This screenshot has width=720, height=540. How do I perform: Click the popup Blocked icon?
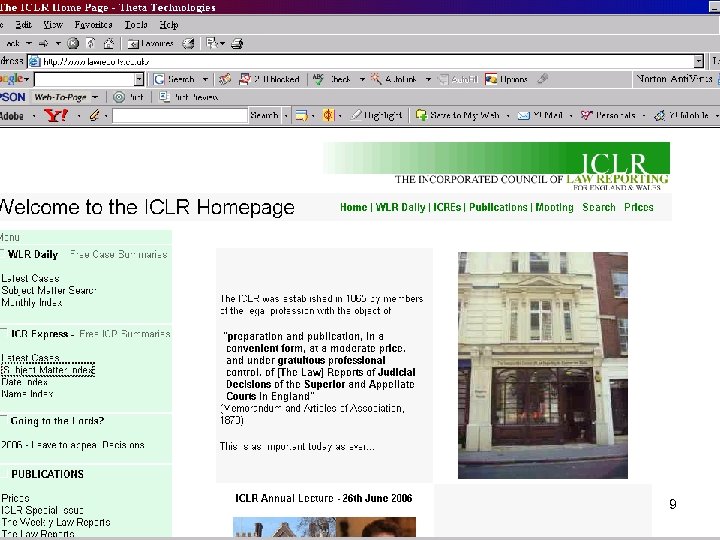click(x=245, y=79)
